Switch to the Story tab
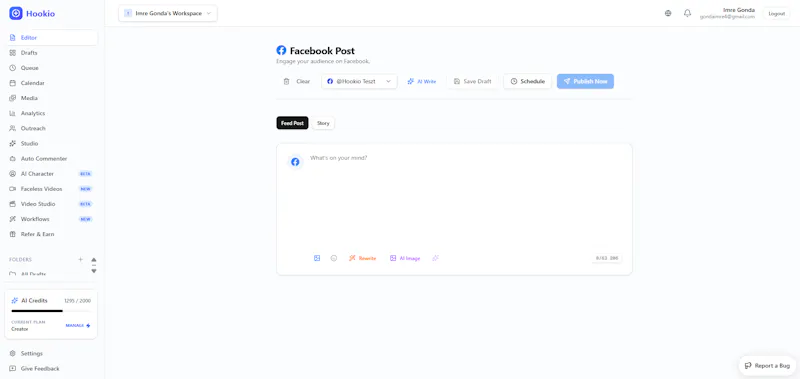The width and height of the screenshot is (800, 379). tap(323, 123)
